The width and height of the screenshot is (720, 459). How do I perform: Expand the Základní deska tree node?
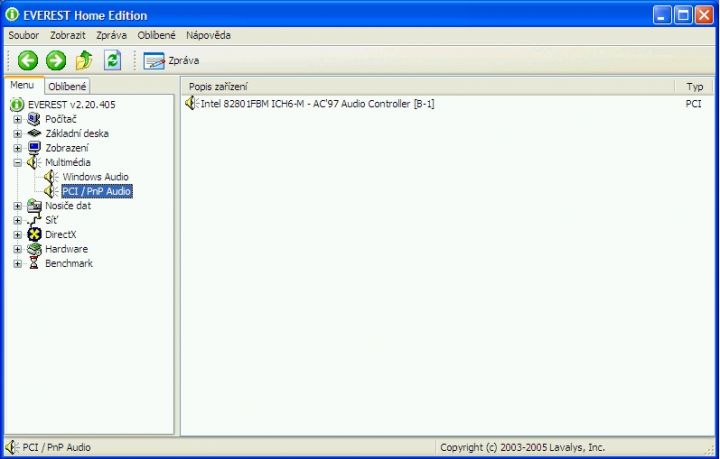pos(17,134)
